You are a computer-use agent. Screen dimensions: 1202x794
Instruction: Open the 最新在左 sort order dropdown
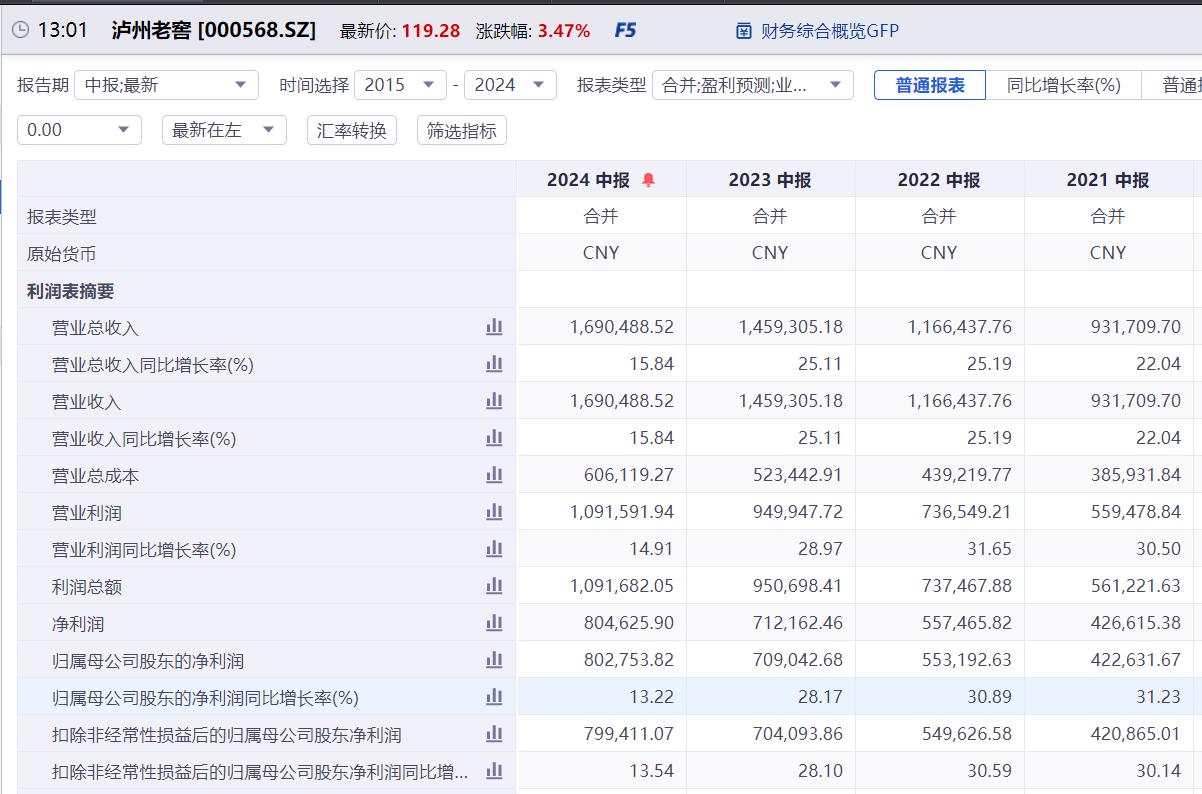coord(223,130)
